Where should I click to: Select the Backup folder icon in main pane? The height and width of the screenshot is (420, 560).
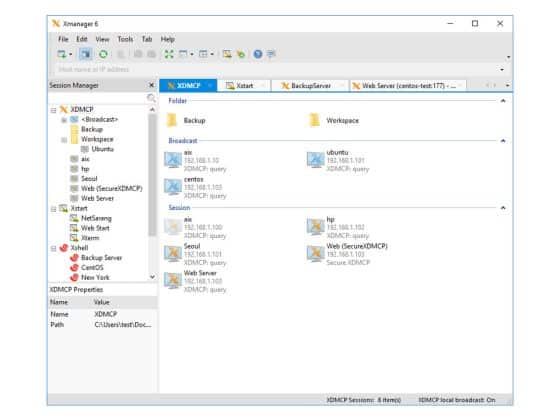pos(172,120)
